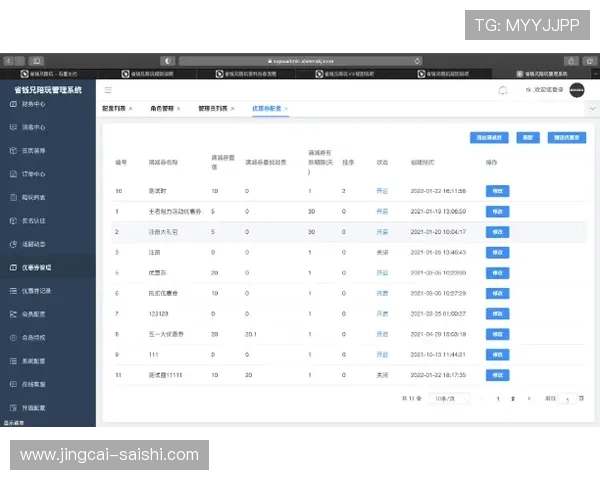Click jump-to-page input field
This screenshot has width=600, height=480.
click(x=567, y=399)
